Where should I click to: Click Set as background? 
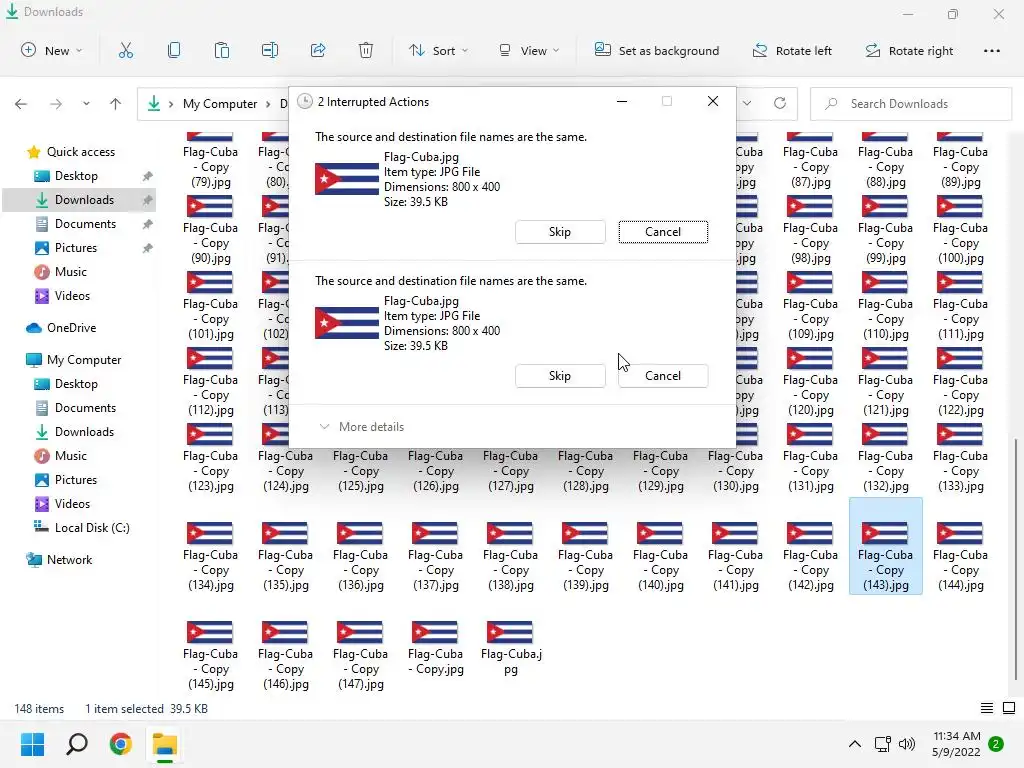point(657,50)
